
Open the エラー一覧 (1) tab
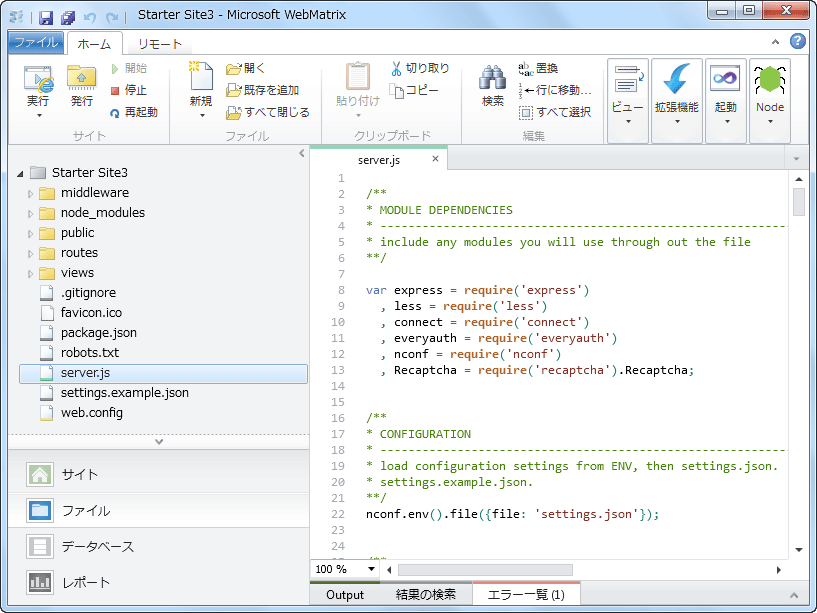tap(526, 595)
